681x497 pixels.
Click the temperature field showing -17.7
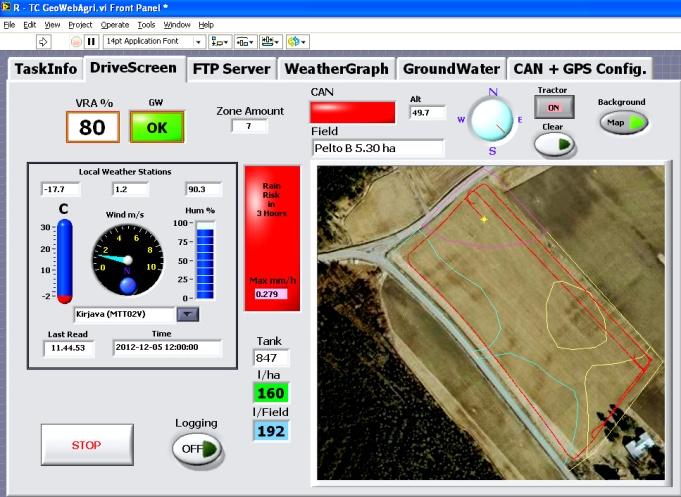click(61, 189)
